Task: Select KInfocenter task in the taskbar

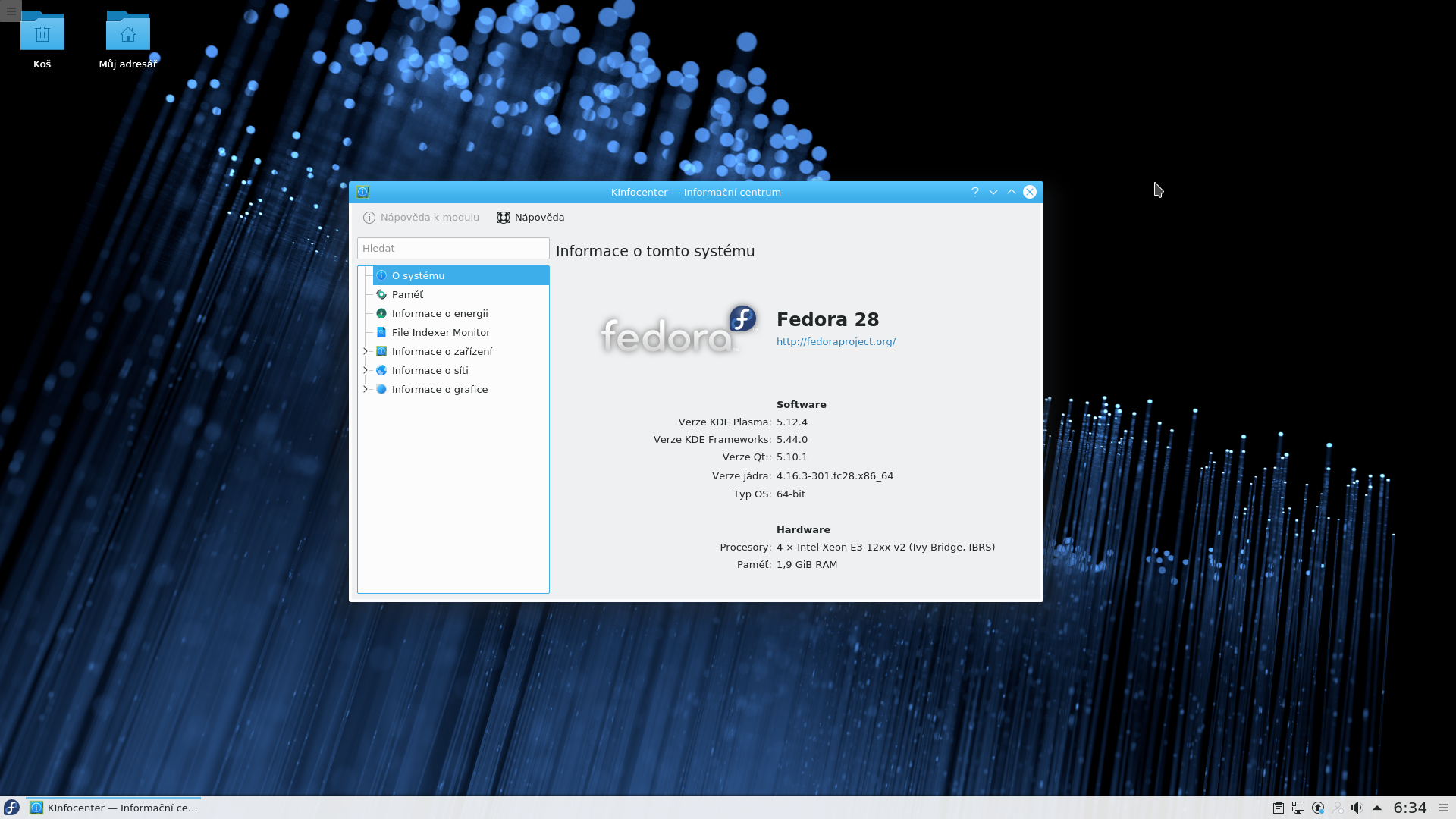Action: pos(114,808)
